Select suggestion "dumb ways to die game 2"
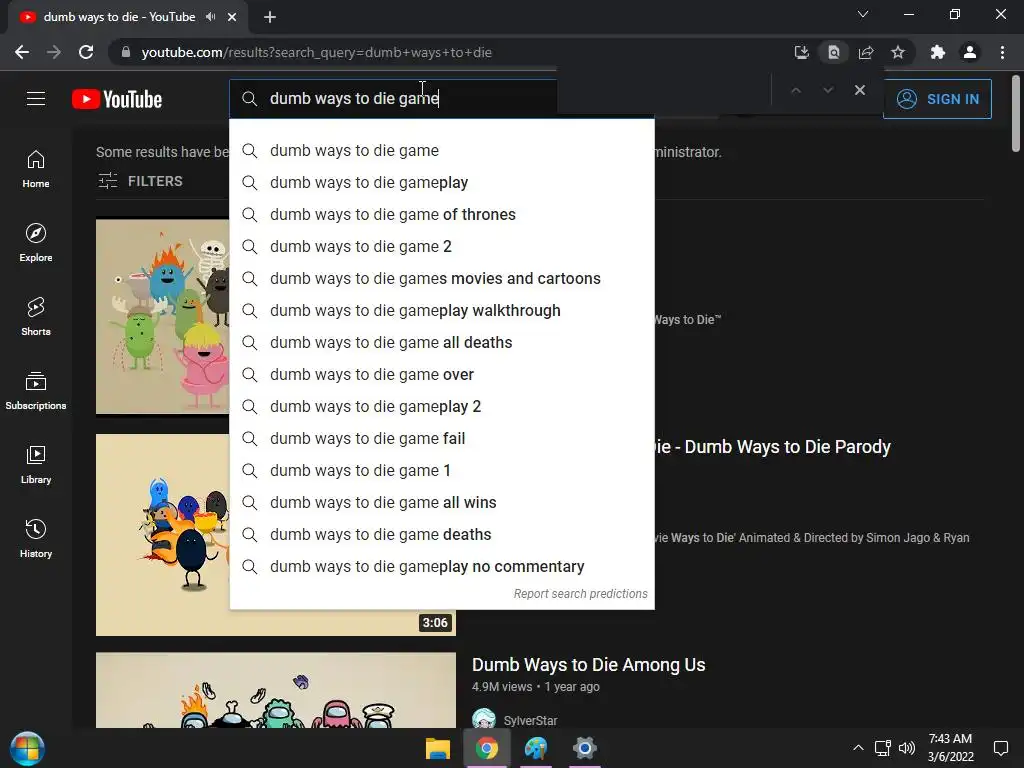1024x768 pixels. [x=442, y=246]
